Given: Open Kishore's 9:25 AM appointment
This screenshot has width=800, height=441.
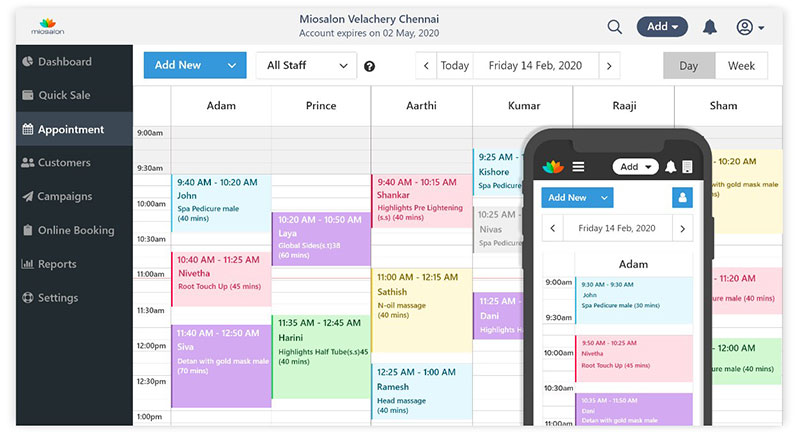Looking at the screenshot, I should pyautogui.click(x=498, y=172).
